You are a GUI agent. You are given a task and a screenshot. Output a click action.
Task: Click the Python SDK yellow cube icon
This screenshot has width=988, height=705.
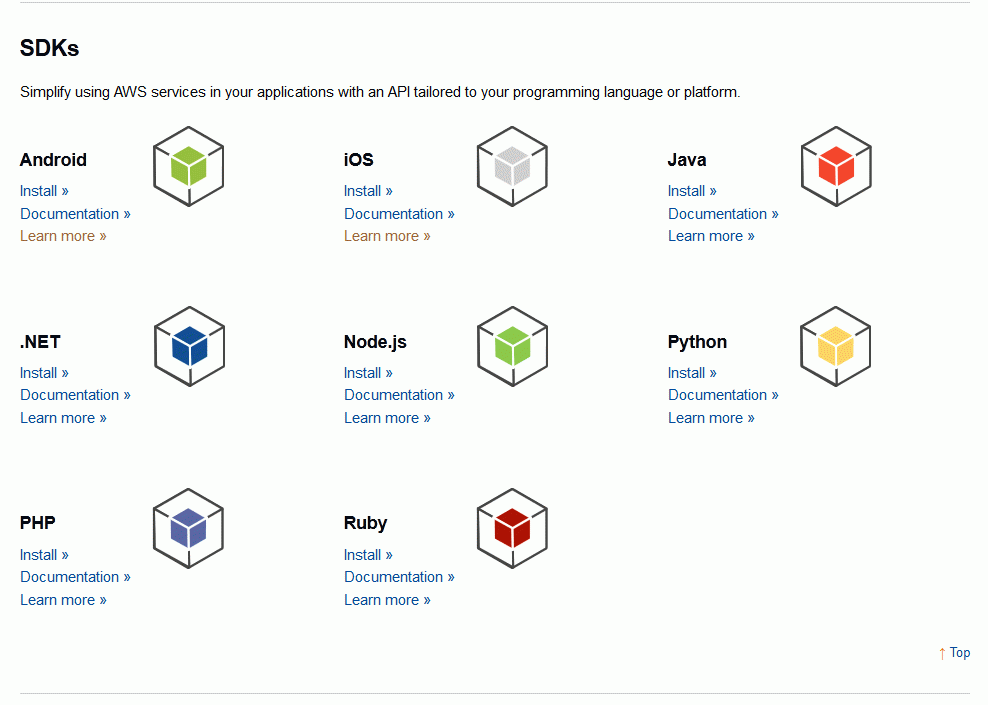[x=836, y=347]
